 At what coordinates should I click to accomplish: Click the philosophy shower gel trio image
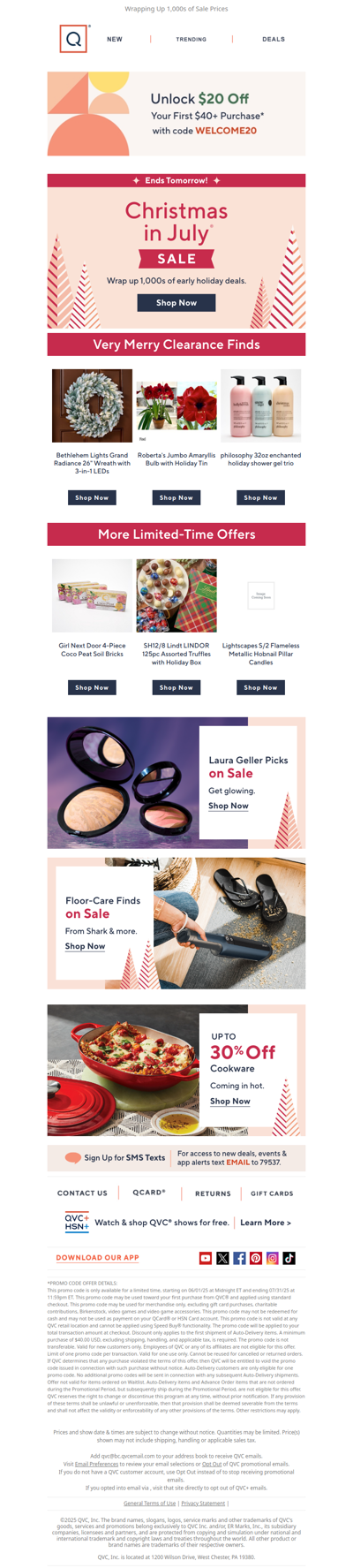click(x=261, y=405)
